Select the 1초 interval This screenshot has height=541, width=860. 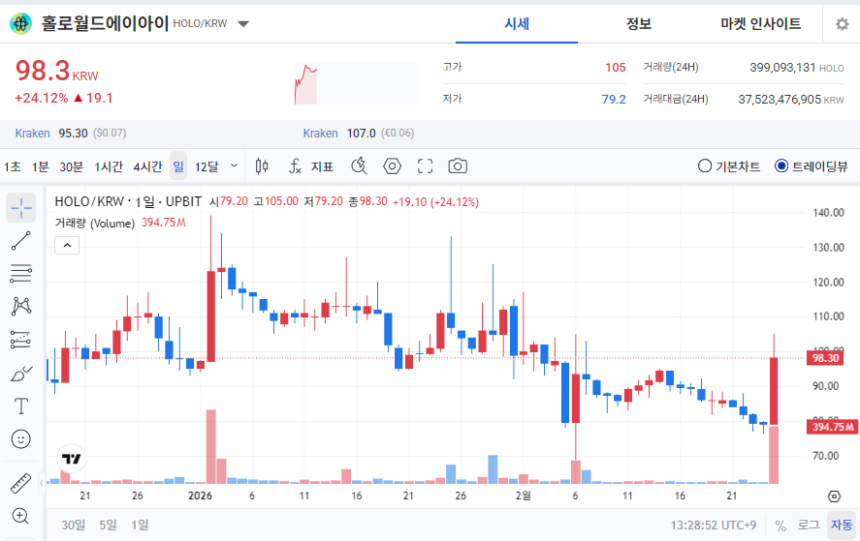[12, 166]
